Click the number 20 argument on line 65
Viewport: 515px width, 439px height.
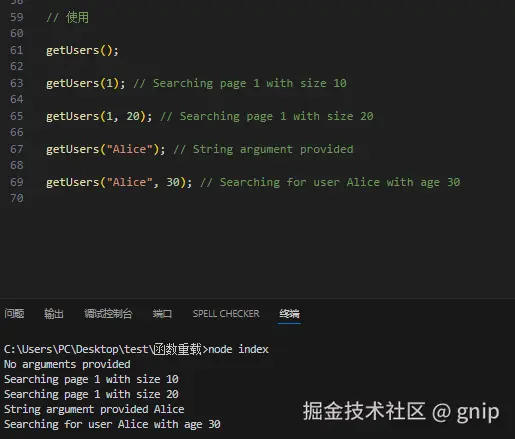pos(133,116)
